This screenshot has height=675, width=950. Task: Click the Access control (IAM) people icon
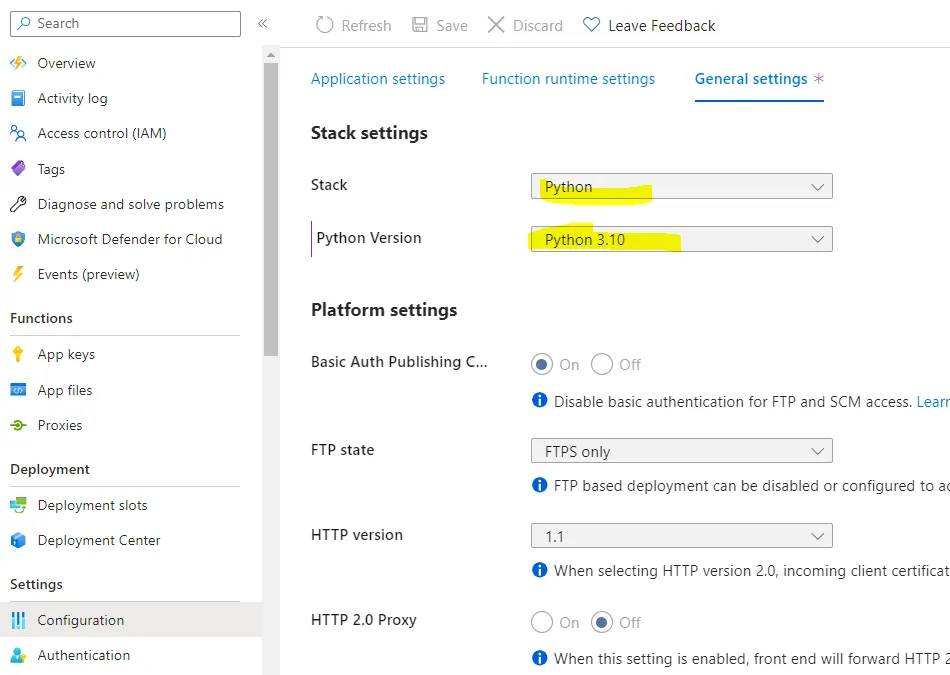(18, 133)
